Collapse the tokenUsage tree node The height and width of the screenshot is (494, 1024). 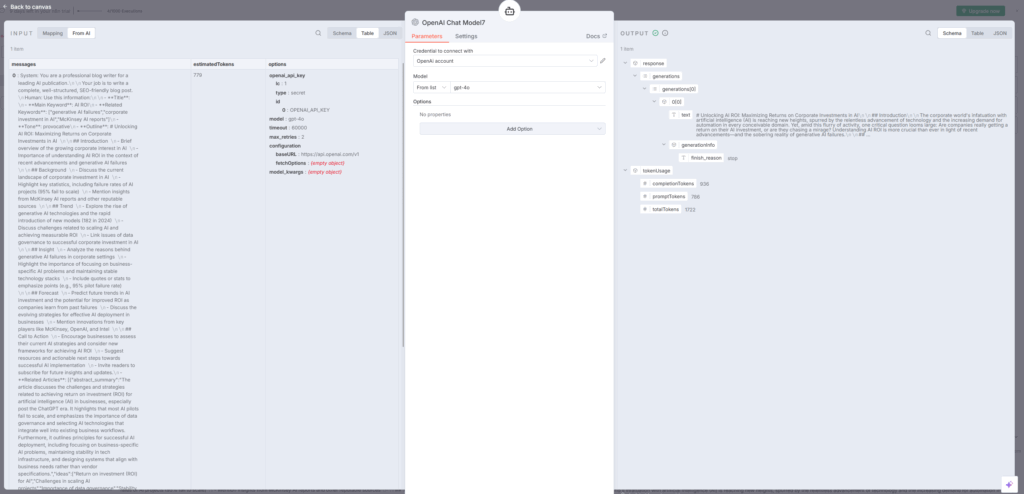pyautogui.click(x=623, y=170)
